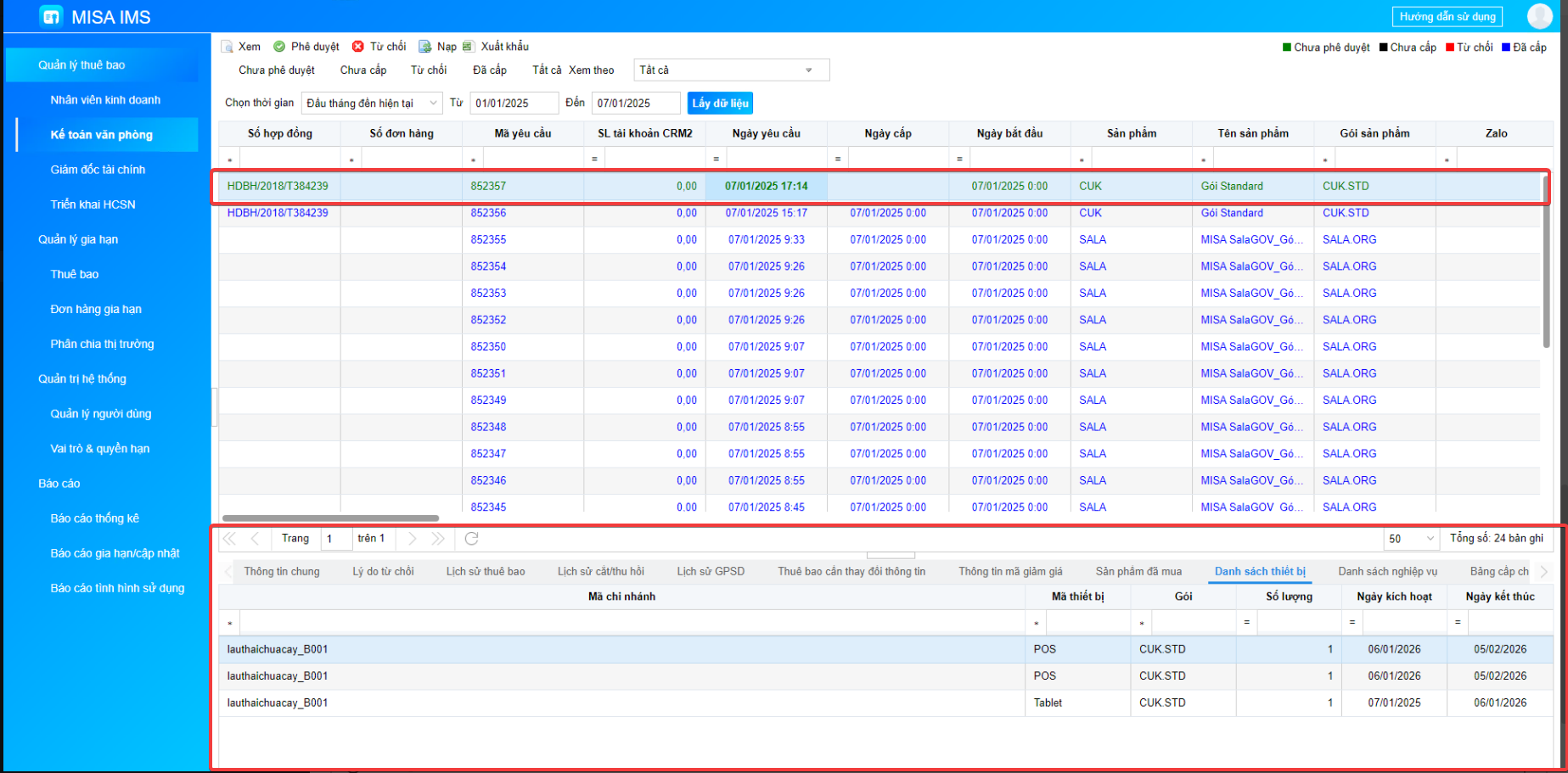1568x773 pixels.
Task: Select the Tablet device row
Action: point(885,703)
